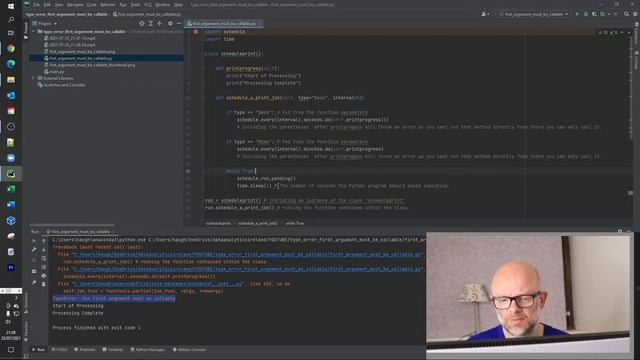Launch Google Chrome from taskbar
The width and height of the screenshot is (640, 360).
(x=11, y=49)
